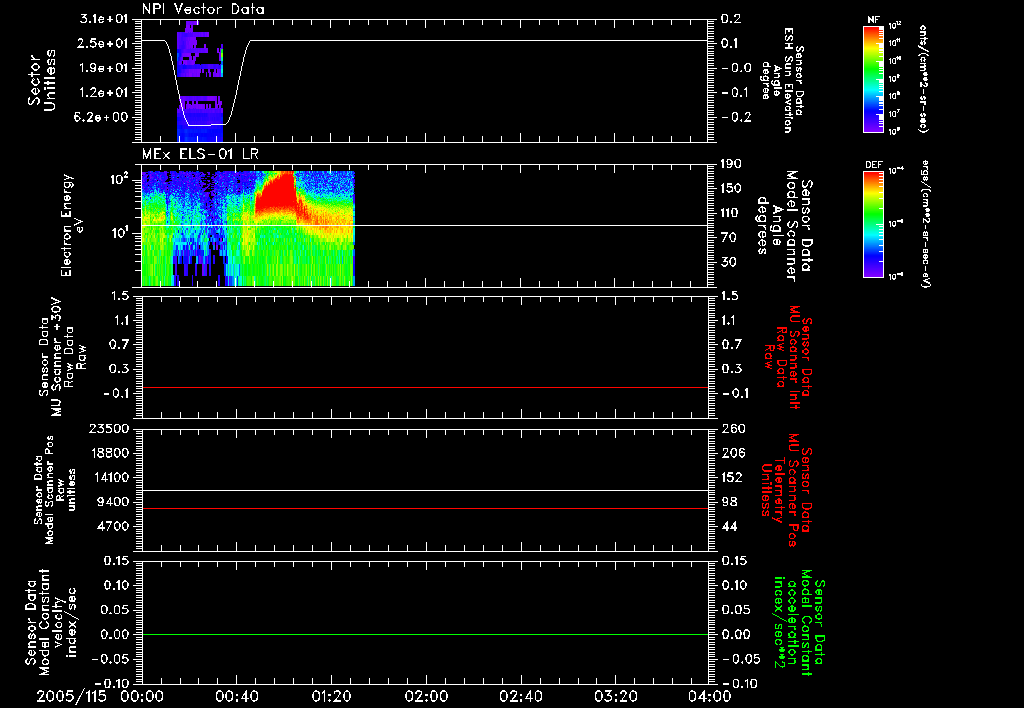1024x708 pixels.
Task: Click the red 'MU Scanner Inh' axis label
Action: [x=789, y=357]
